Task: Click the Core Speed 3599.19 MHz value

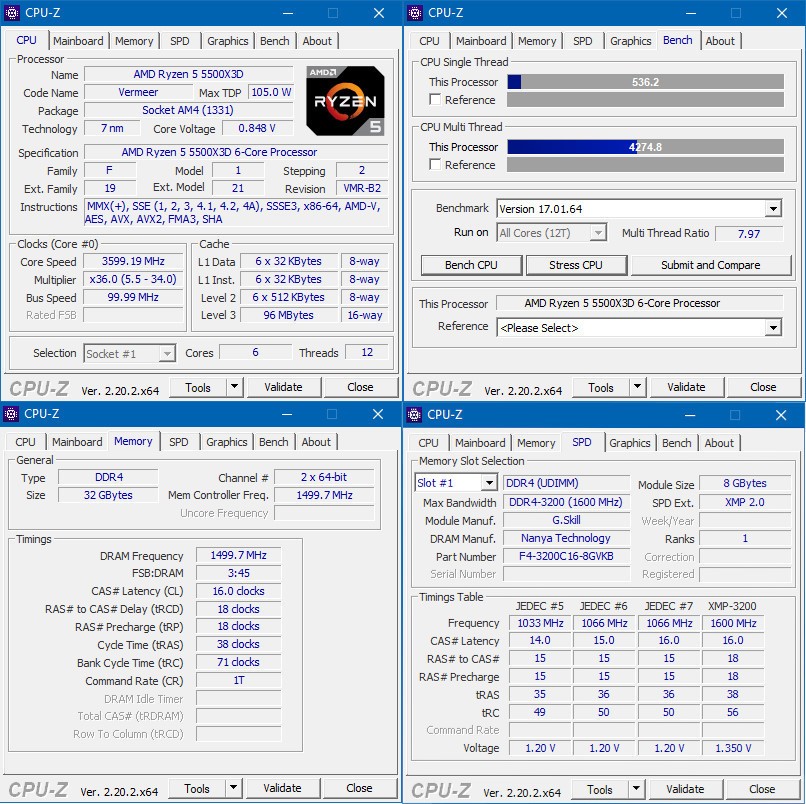Action: pos(133,261)
